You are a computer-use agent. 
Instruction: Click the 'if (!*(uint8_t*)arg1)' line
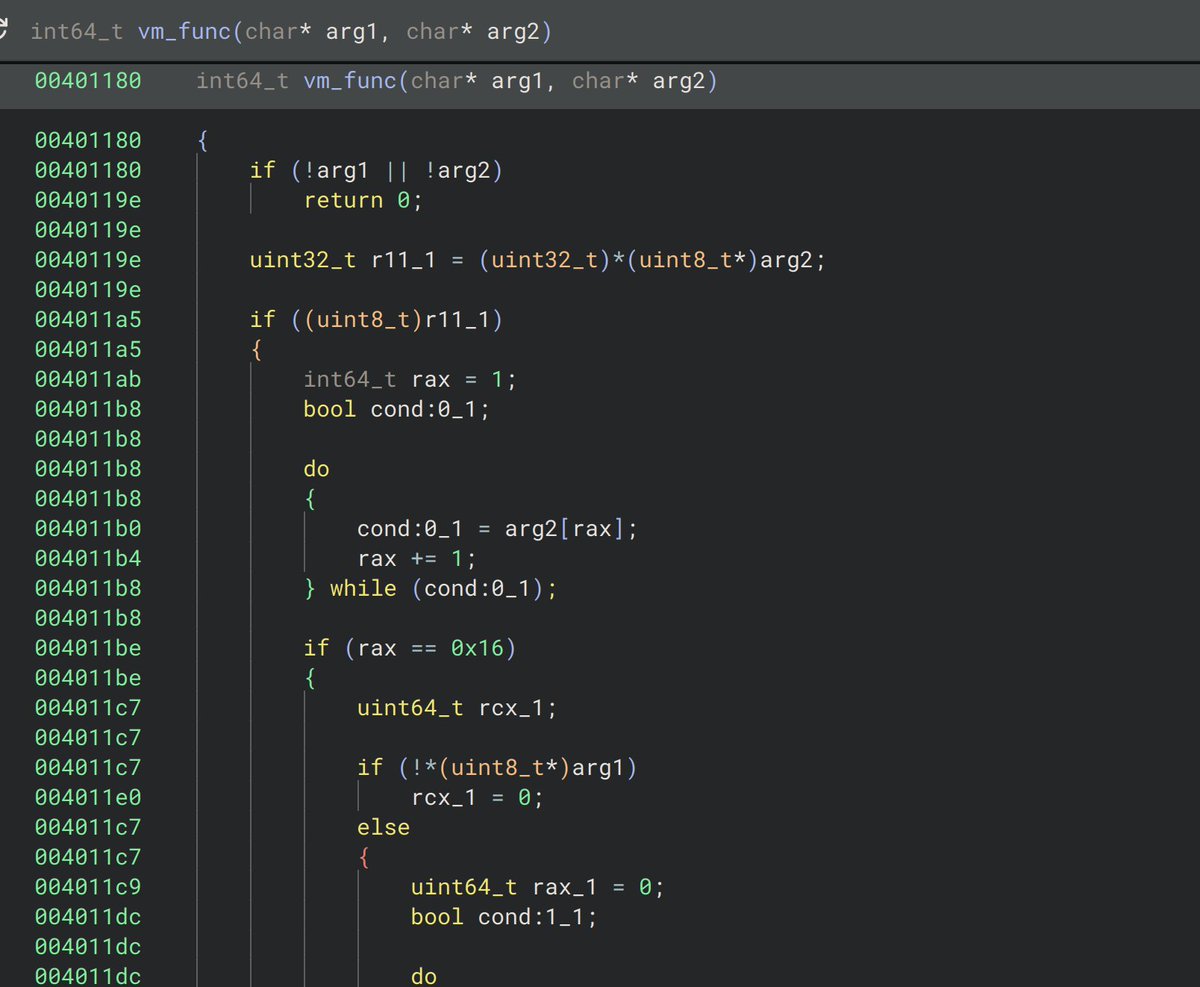tap(497, 768)
